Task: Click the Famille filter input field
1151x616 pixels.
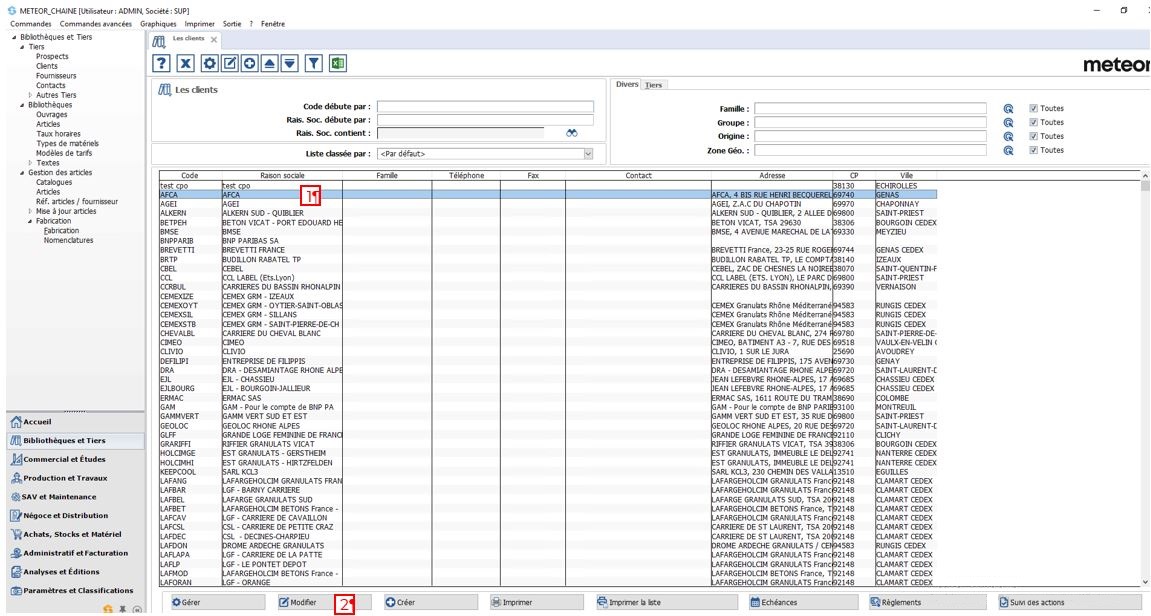Action: pyautogui.click(x=871, y=109)
